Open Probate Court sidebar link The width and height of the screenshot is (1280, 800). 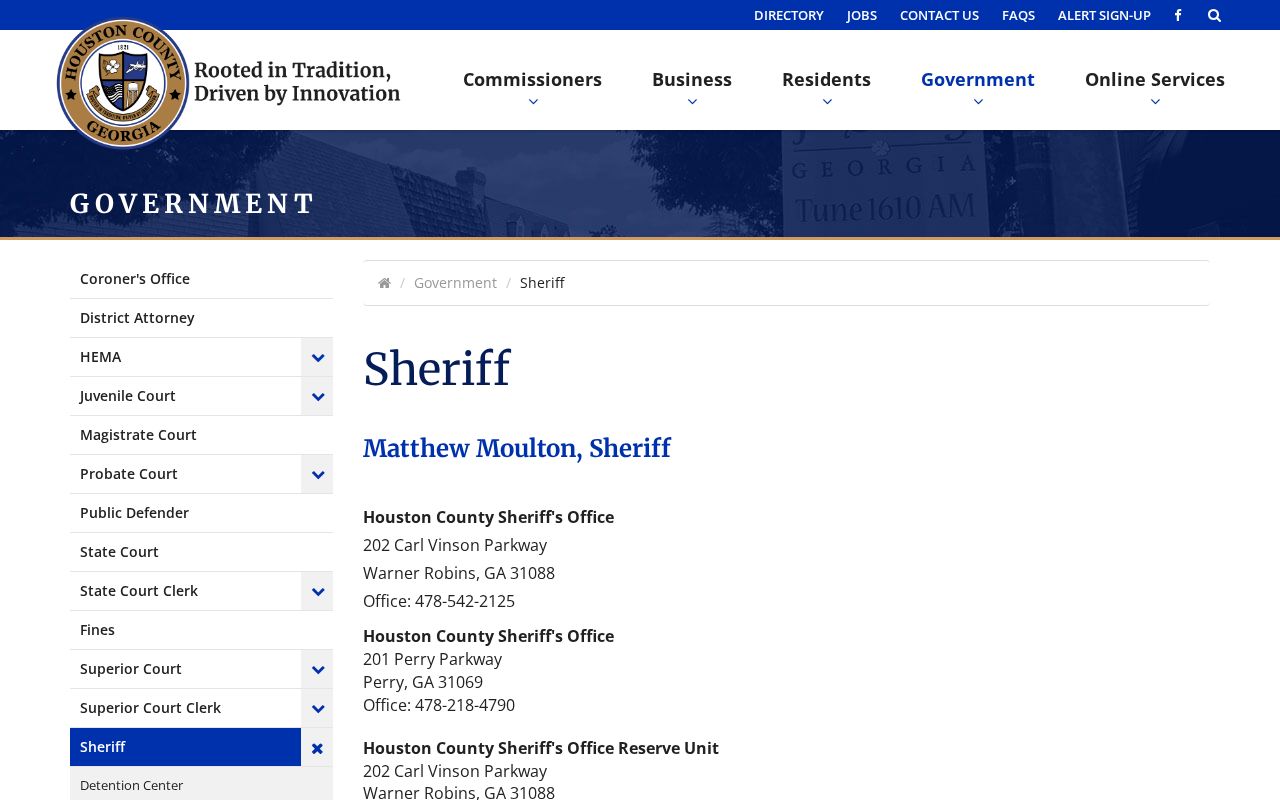point(185,474)
